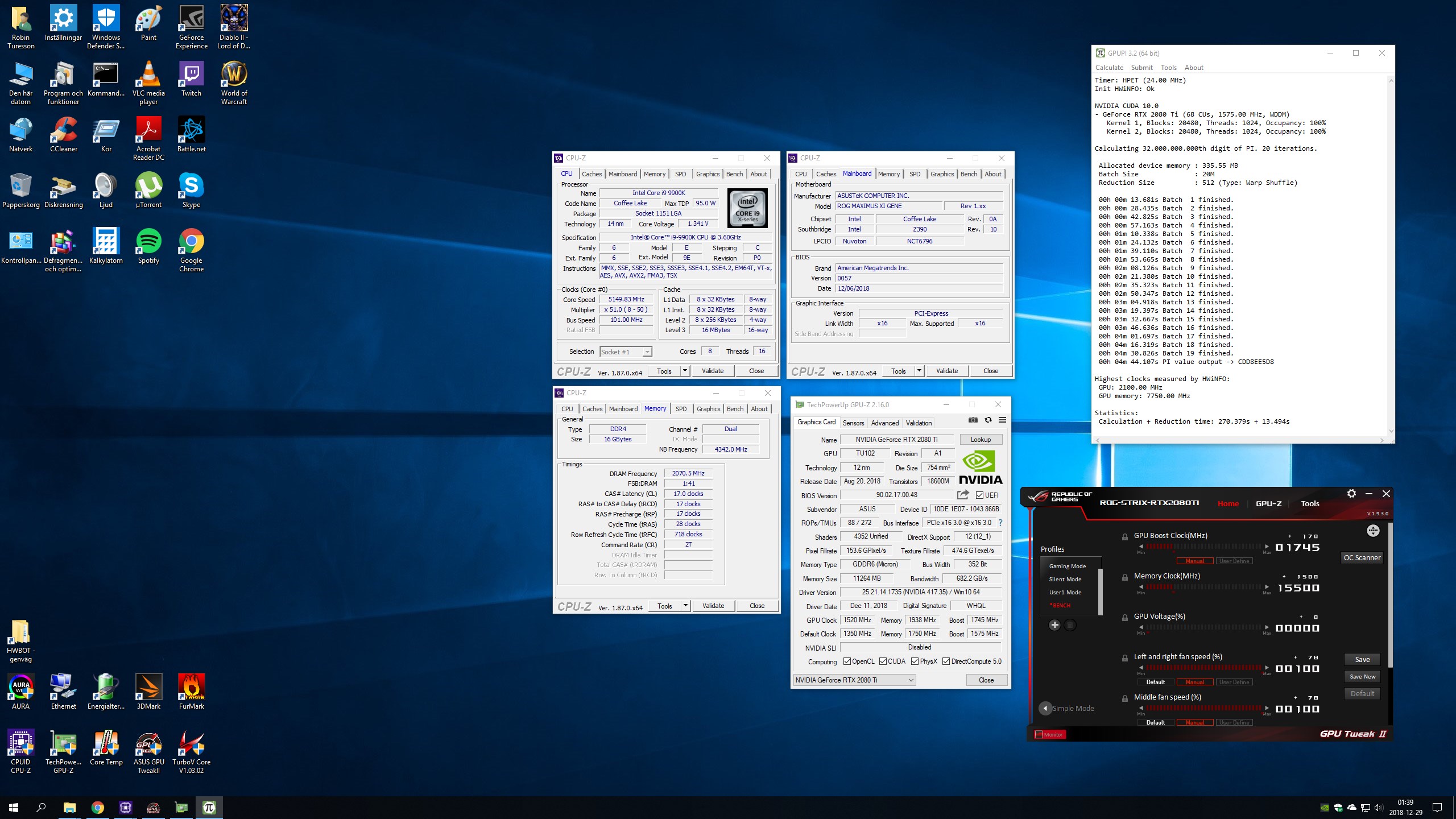1456x819 pixels.
Task: Open Tools dropdown arrow in CPU-Z Mainboard window
Action: click(x=919, y=371)
